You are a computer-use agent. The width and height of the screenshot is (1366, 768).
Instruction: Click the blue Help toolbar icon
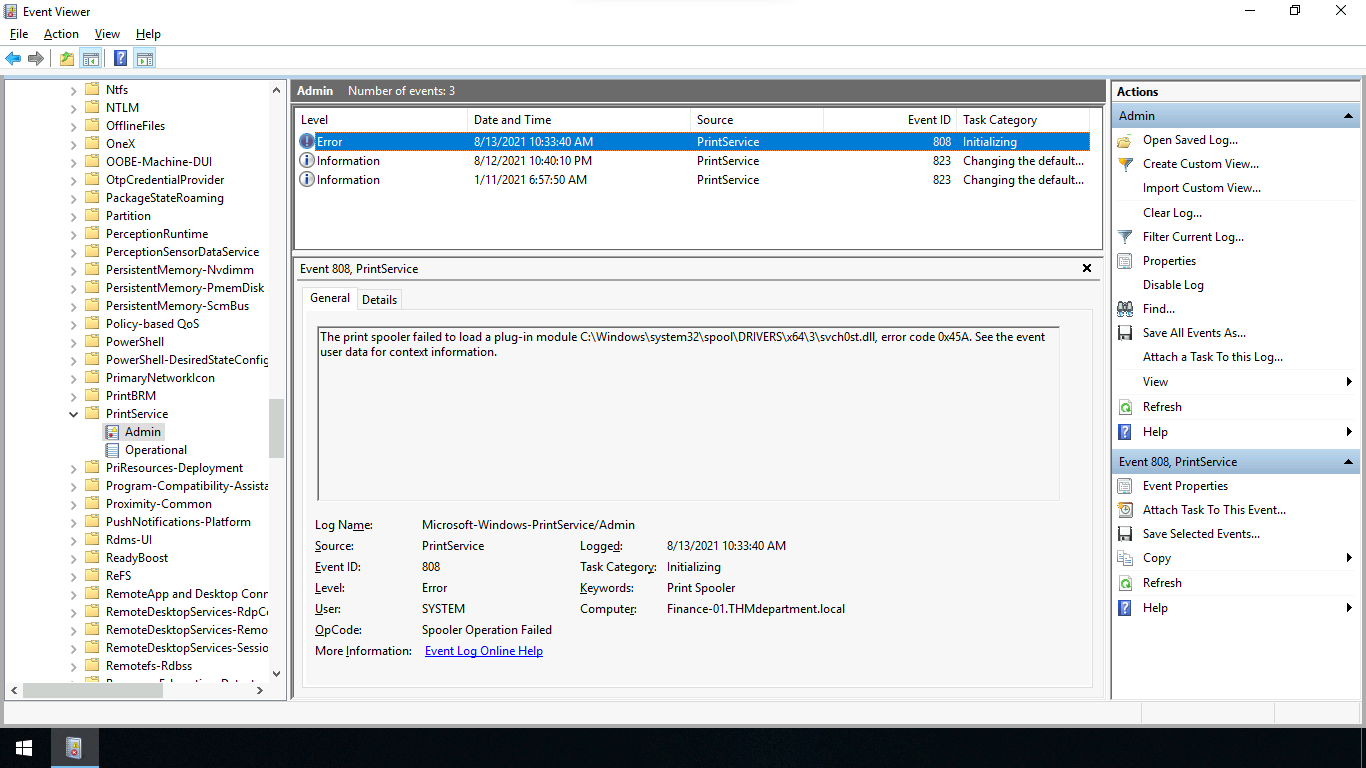click(120, 58)
